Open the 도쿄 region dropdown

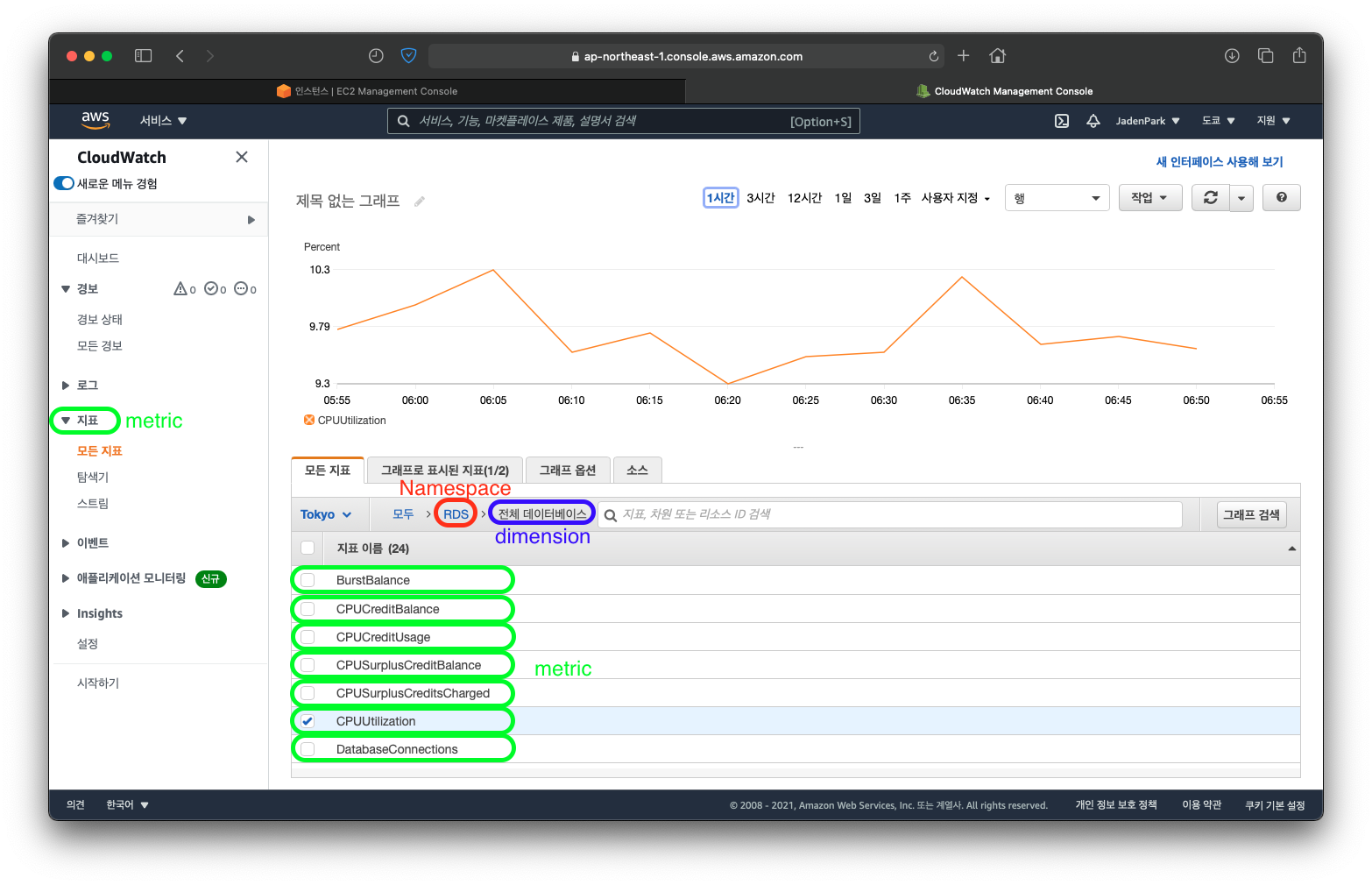pyautogui.click(x=1219, y=121)
